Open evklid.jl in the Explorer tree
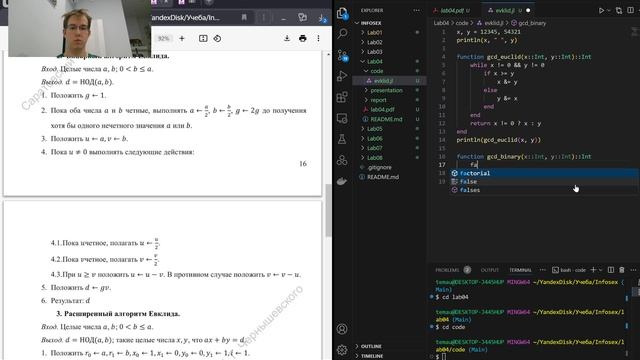Viewport: 640px width, 360px height. click(383, 81)
